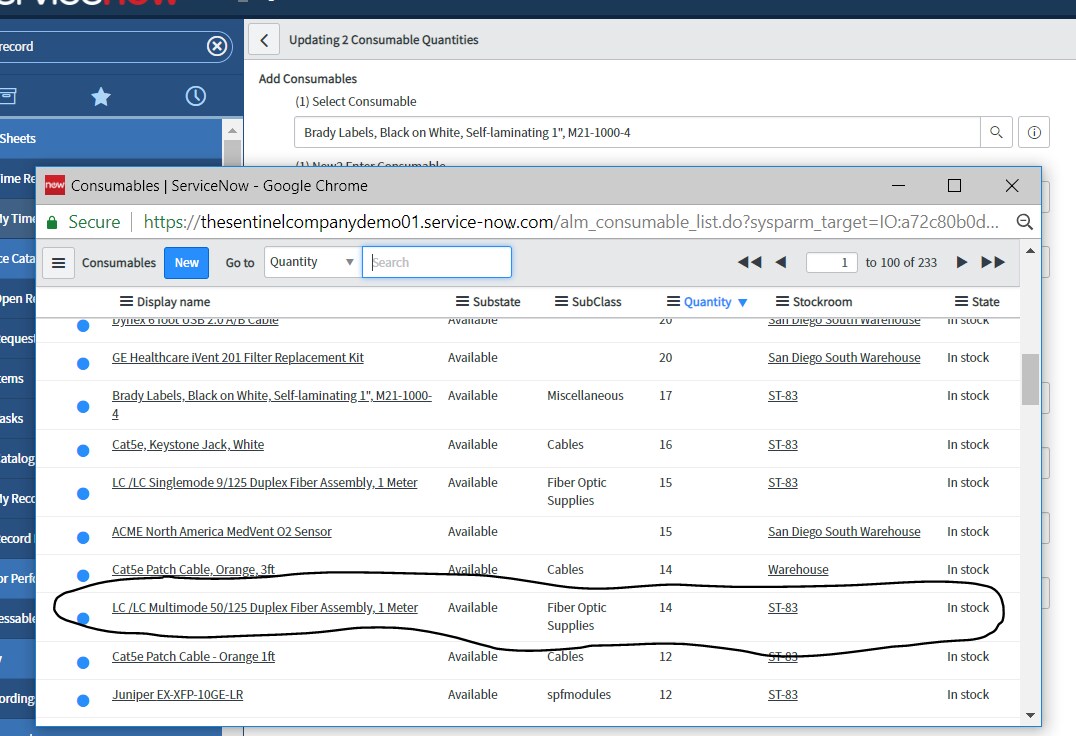This screenshot has height=736, width=1076.
Task: Click Miscellaneous subclass cell in Brady Labels row
Action: [585, 396]
